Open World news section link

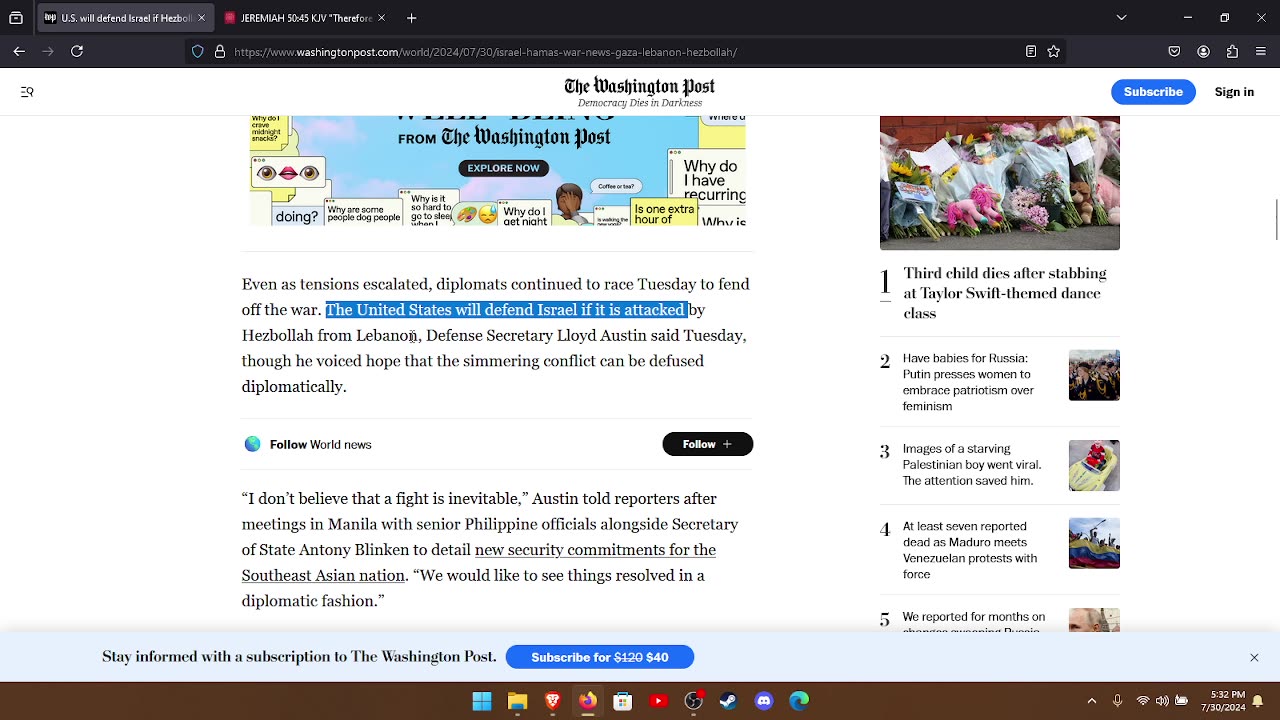coord(340,444)
